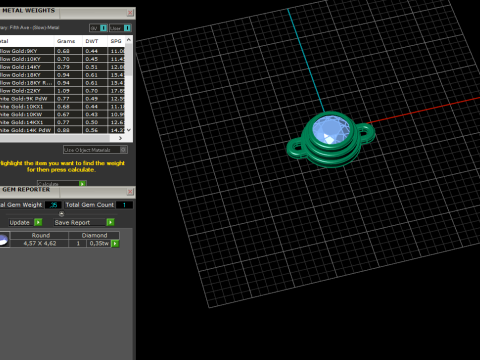Image resolution: width=480 pixels, height=360 pixels.
Task: Collapse the section handle under Total Gem Weight
Action: coord(61,214)
